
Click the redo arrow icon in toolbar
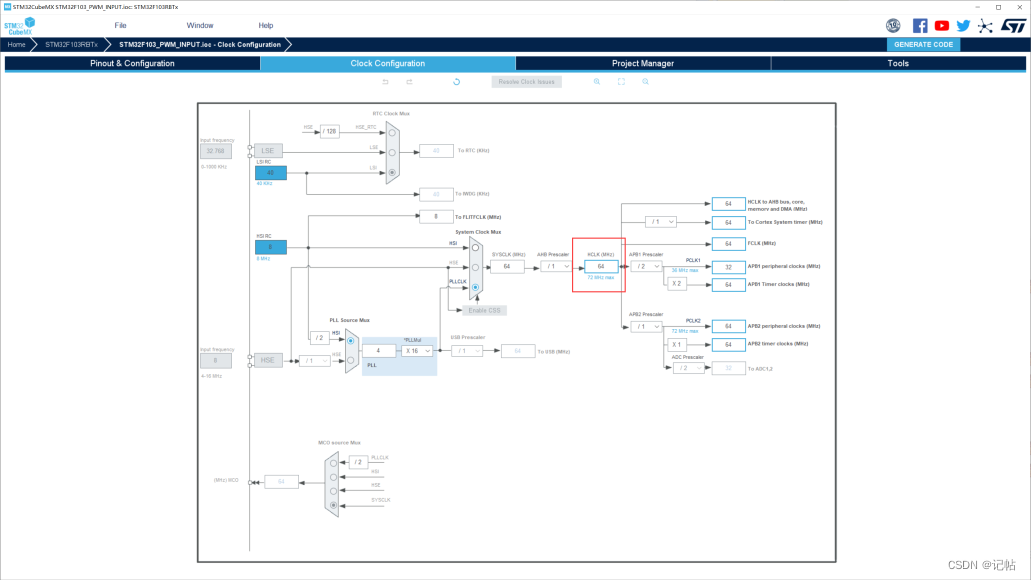pos(409,82)
